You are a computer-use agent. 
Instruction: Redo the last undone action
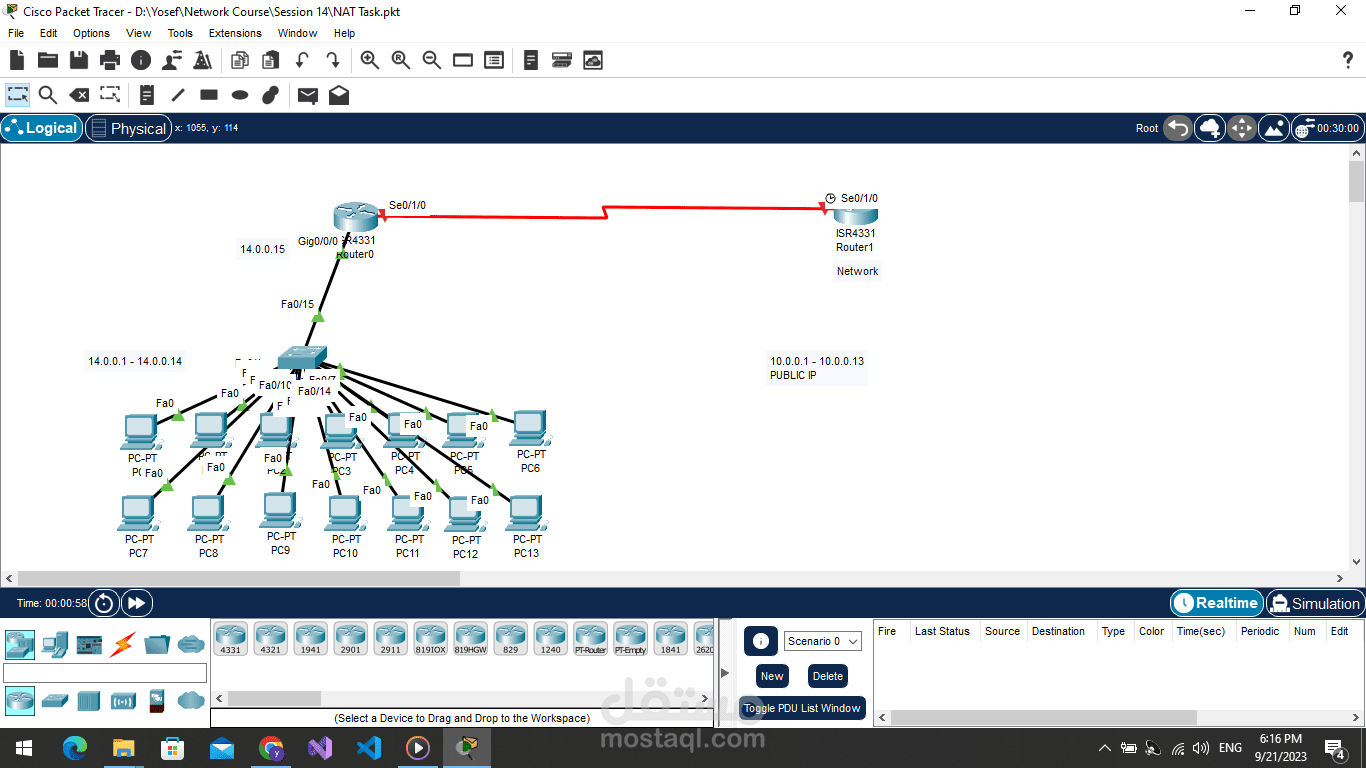click(333, 61)
